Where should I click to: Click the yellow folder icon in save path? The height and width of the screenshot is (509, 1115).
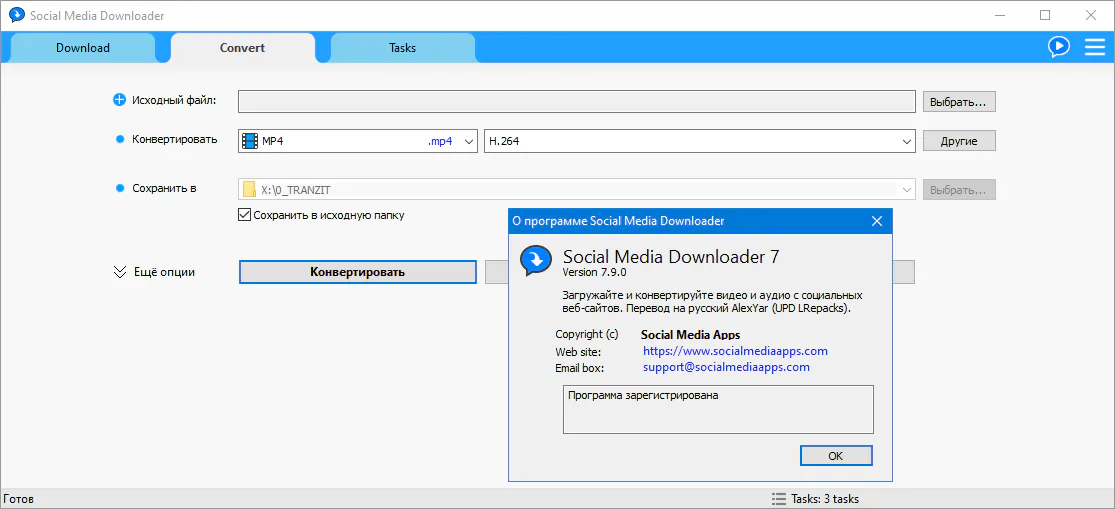point(249,189)
